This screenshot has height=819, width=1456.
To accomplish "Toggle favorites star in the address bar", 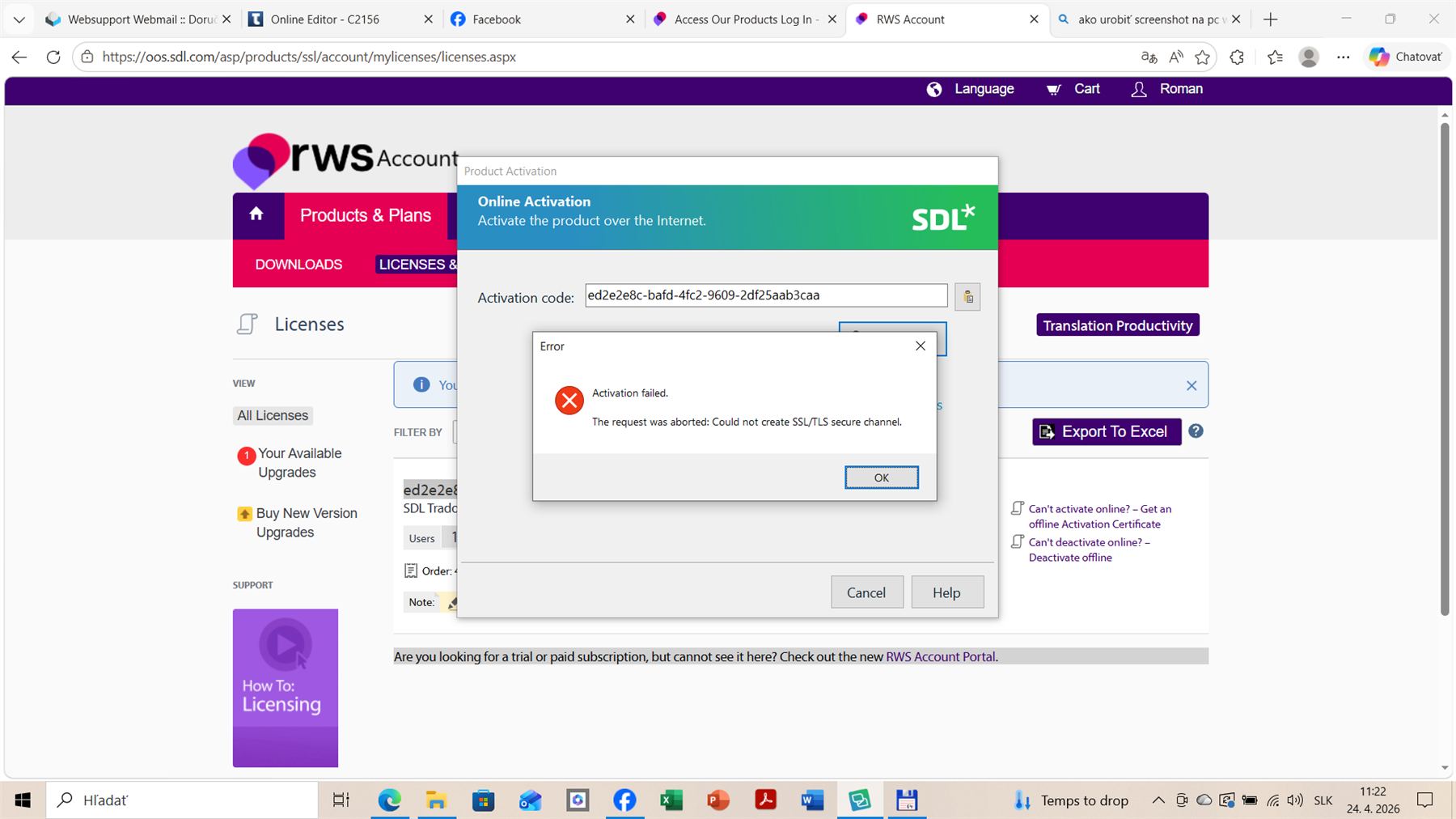I will [x=1203, y=57].
